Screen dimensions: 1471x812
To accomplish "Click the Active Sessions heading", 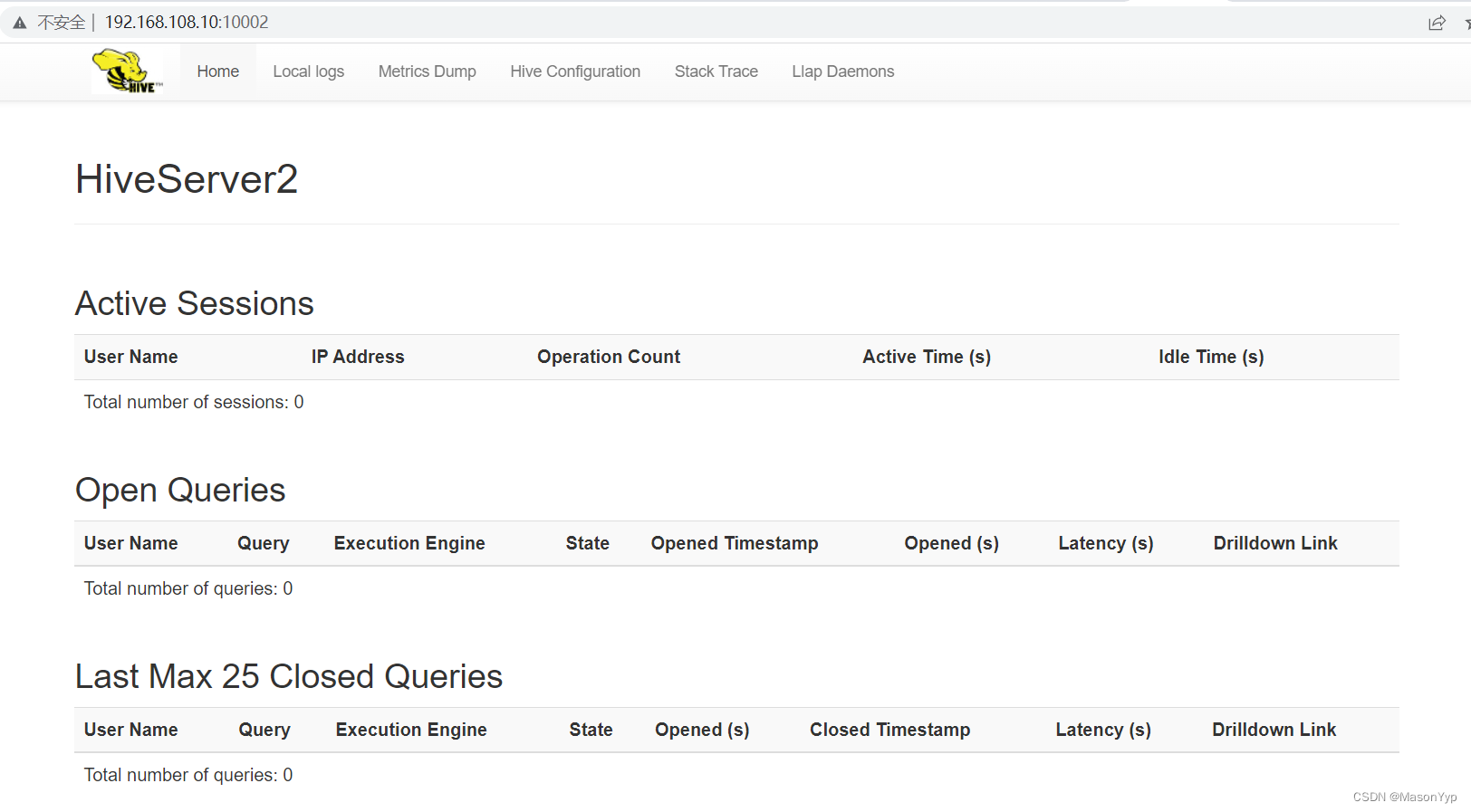I will click(195, 303).
